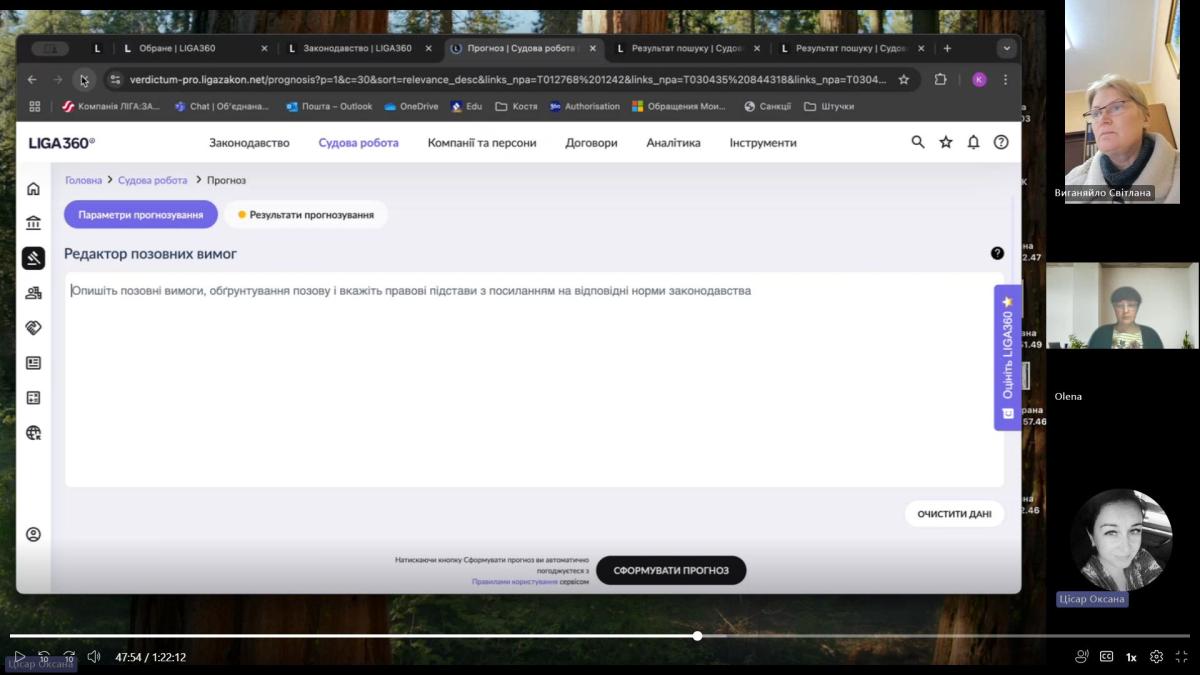Switch to Результати прогнозування tab
This screenshot has height=675, width=1200.
click(306, 214)
